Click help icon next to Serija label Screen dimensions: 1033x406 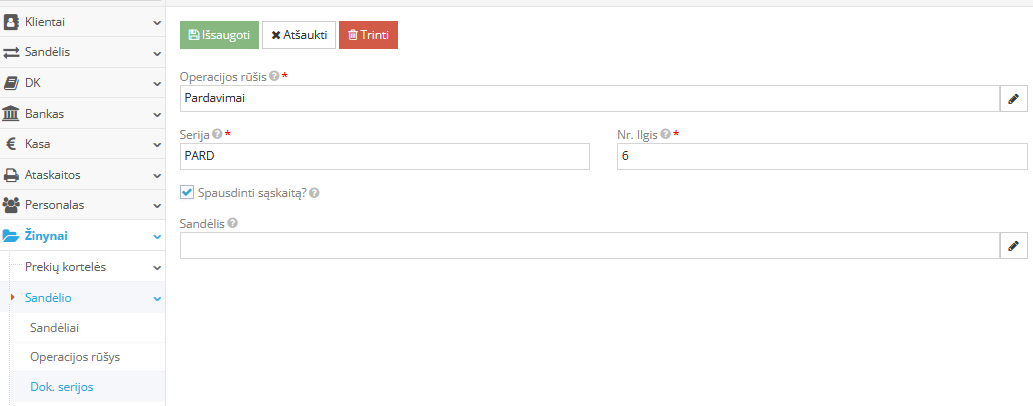tap(217, 134)
